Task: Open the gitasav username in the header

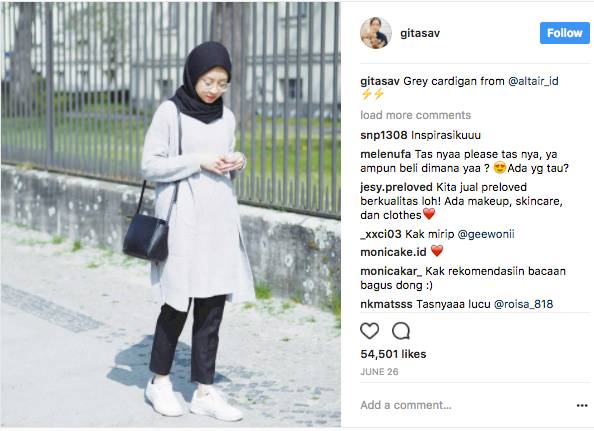Action: [420, 33]
